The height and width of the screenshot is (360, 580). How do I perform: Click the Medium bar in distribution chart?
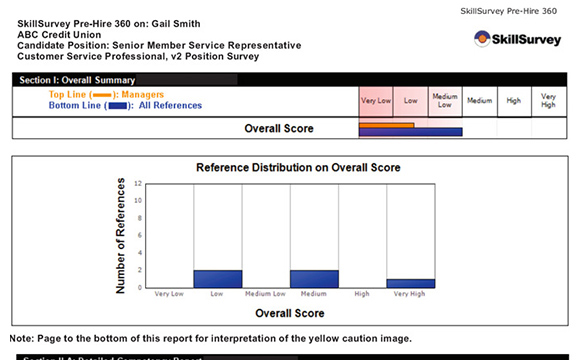point(314,279)
